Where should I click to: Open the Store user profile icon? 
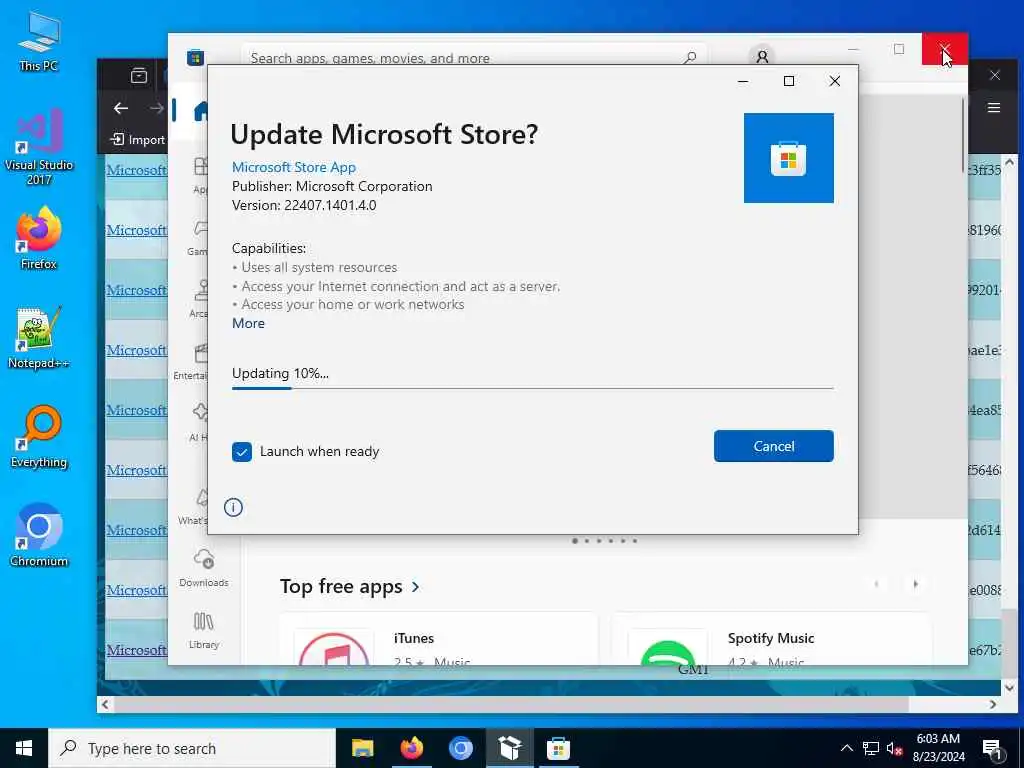tap(761, 56)
